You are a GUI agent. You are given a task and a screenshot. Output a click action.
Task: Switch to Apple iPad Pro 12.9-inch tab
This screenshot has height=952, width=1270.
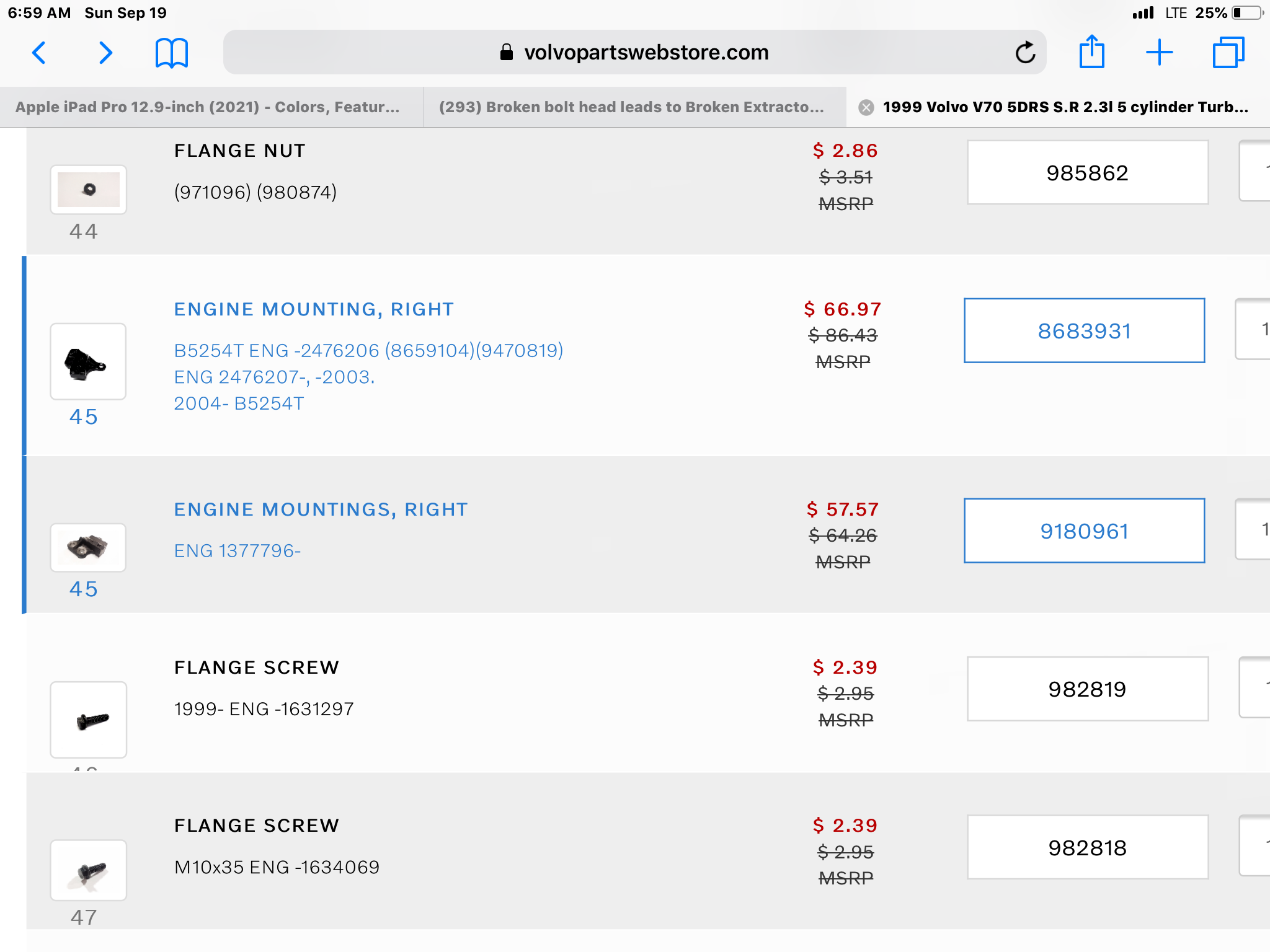coord(208,107)
